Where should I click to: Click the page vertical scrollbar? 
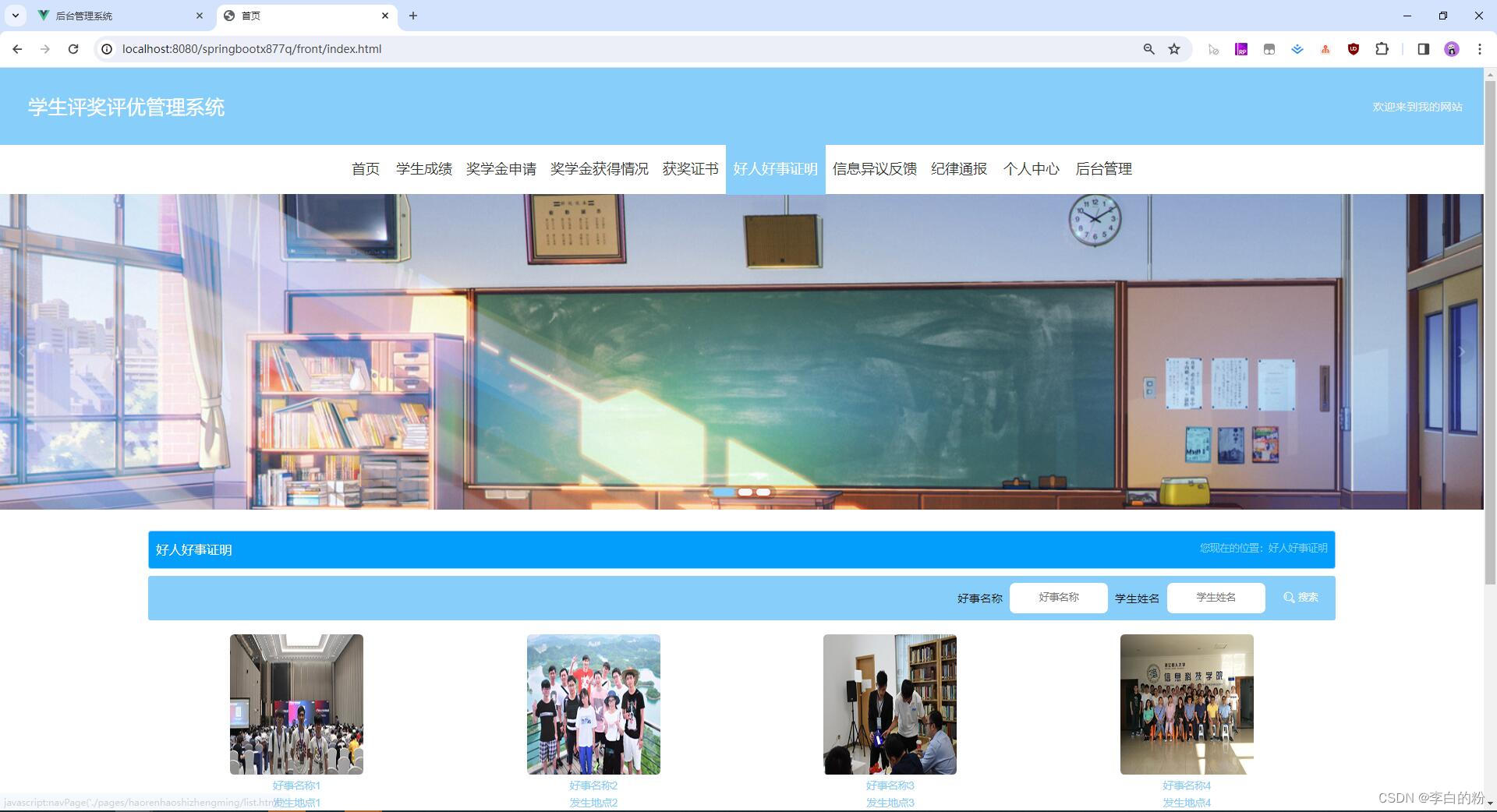click(1490, 331)
